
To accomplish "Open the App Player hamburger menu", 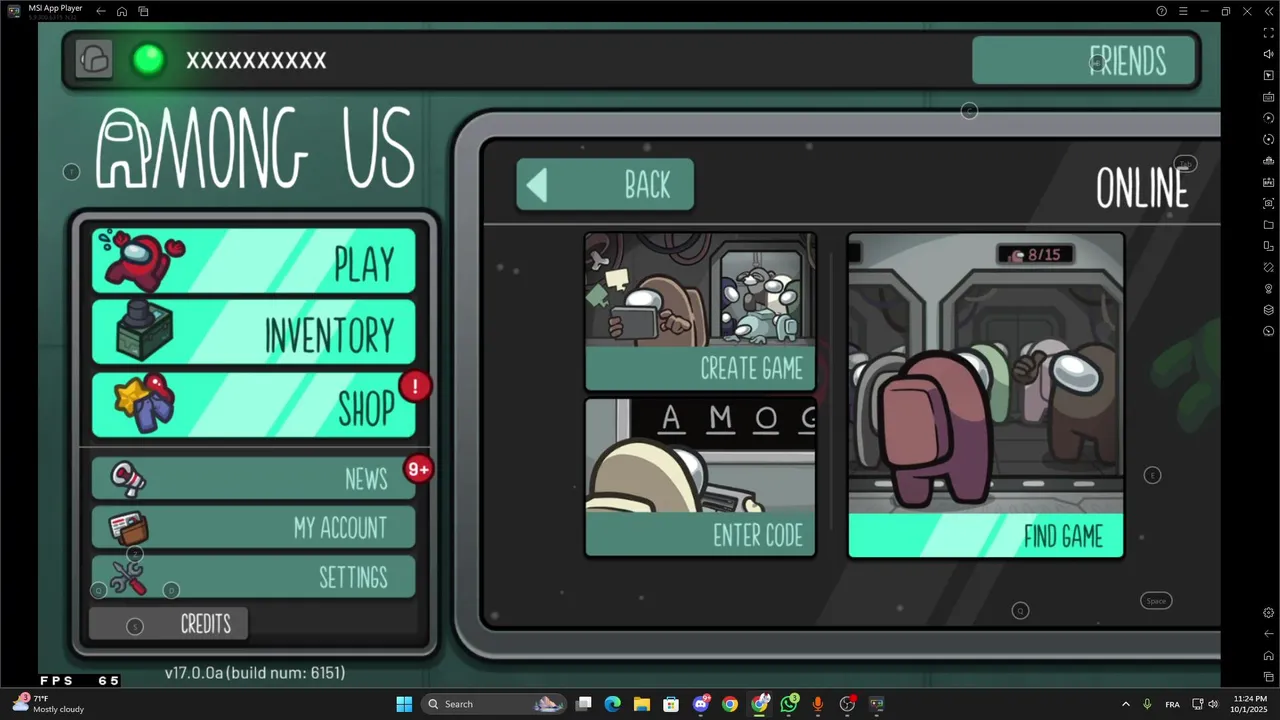I will tap(1183, 11).
